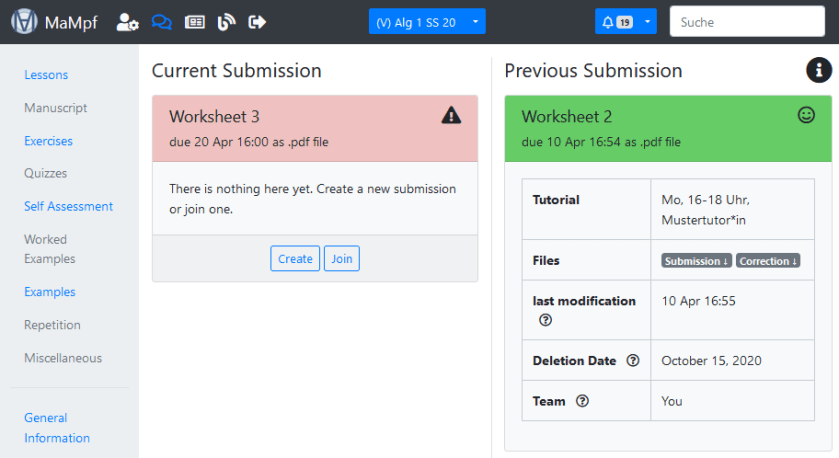
Task: Click the MaMpf logo icon
Action: click(24, 21)
